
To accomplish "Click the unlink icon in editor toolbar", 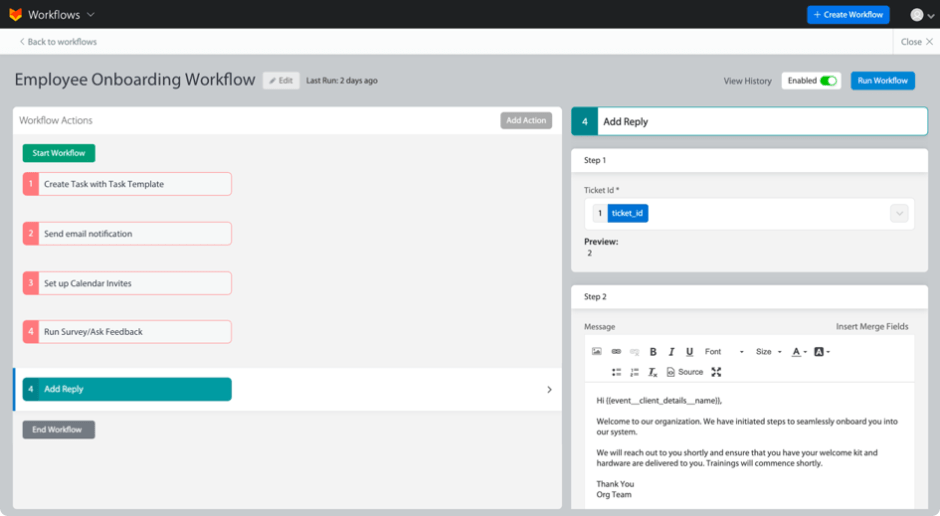I will [x=634, y=352].
